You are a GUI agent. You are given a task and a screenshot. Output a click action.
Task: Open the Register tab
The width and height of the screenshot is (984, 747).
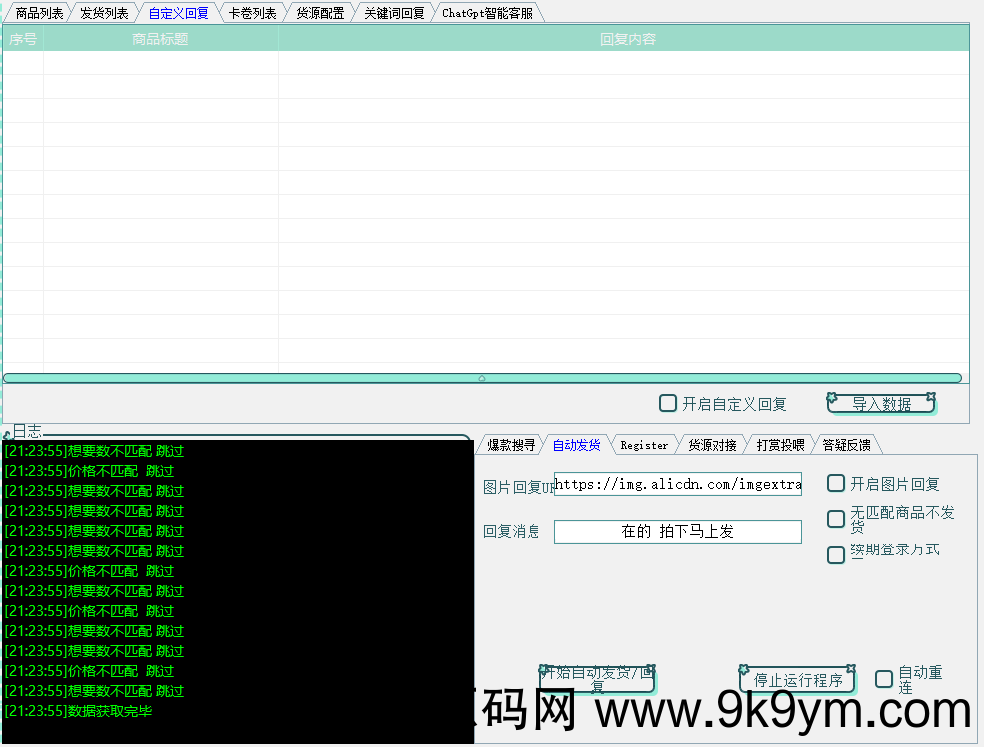[x=644, y=445]
